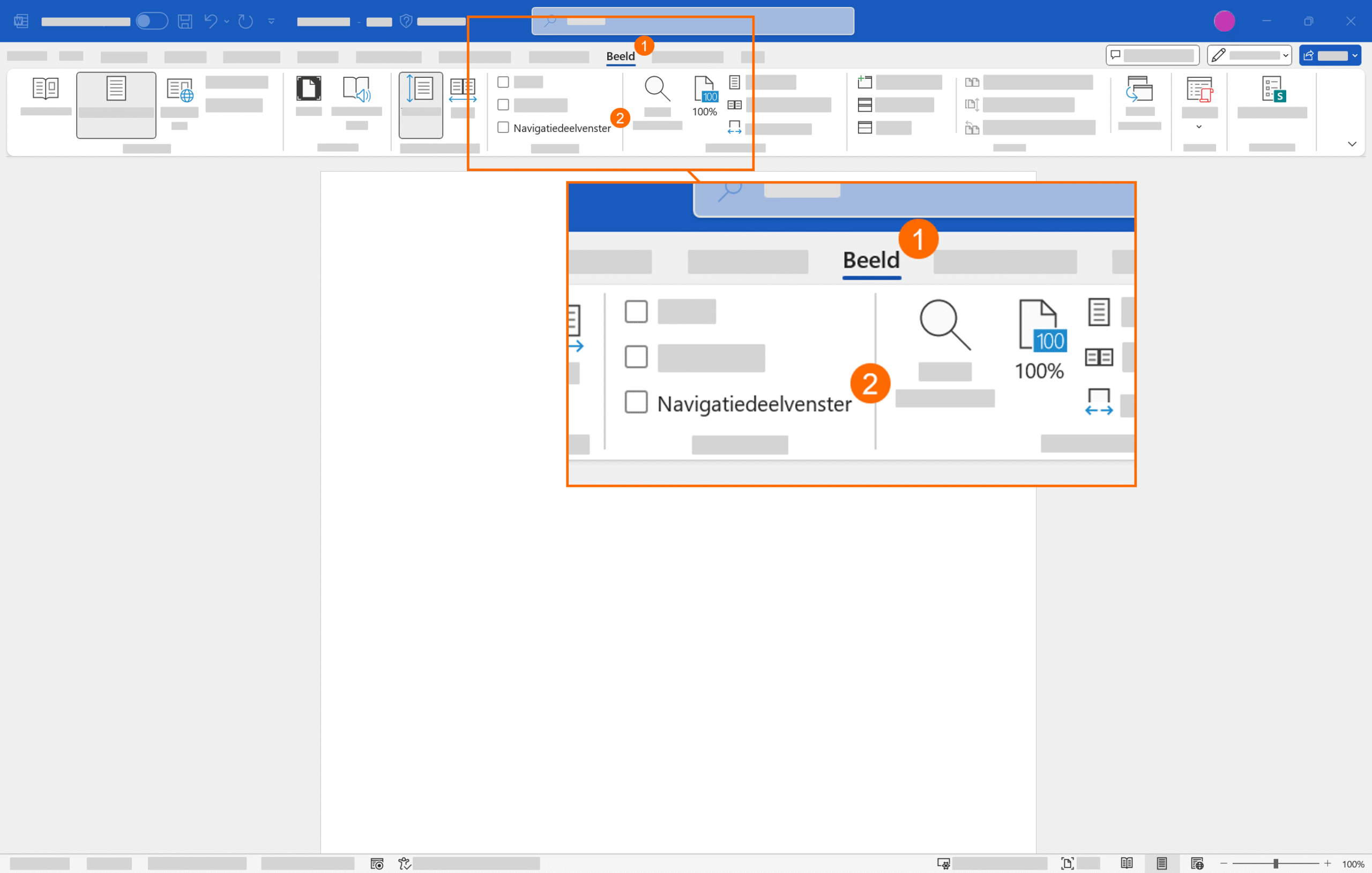The image size is (1372, 873).
Task: Open the Undo history dropdown arrow
Action: point(226,21)
